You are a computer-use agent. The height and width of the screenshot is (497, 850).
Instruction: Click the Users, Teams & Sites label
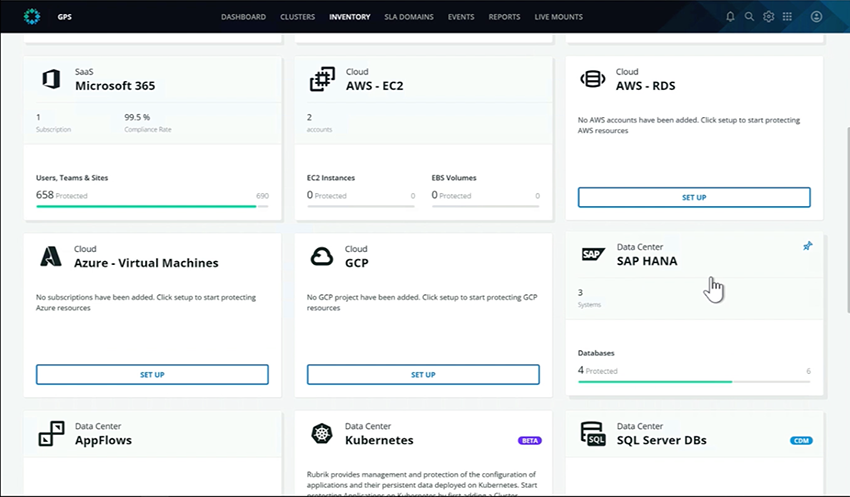[72, 178]
